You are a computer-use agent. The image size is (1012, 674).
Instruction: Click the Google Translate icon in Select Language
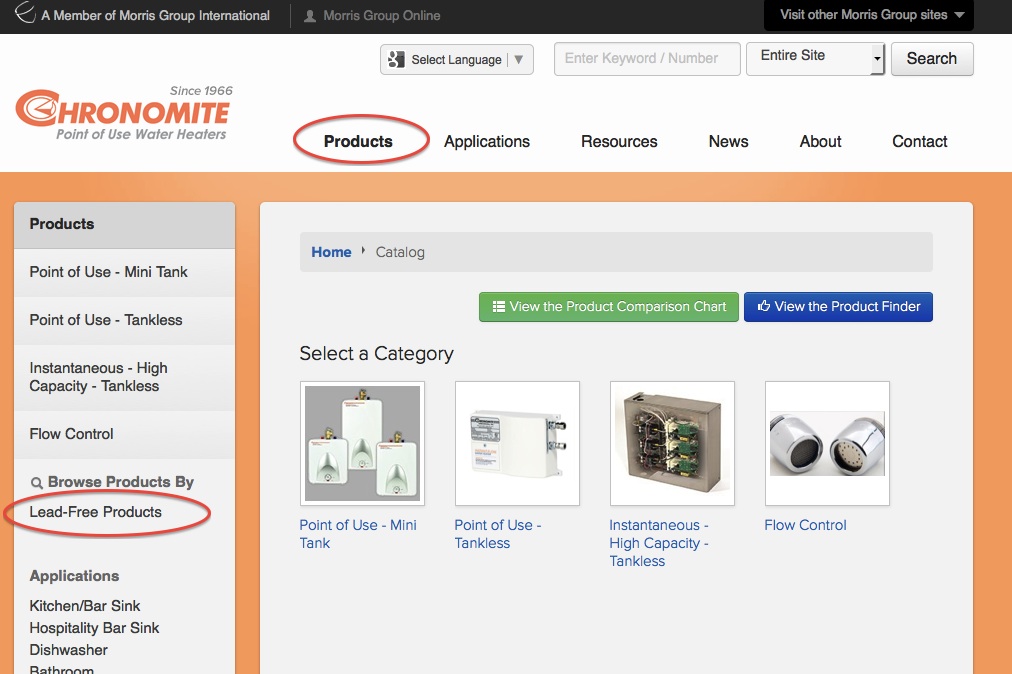point(396,59)
